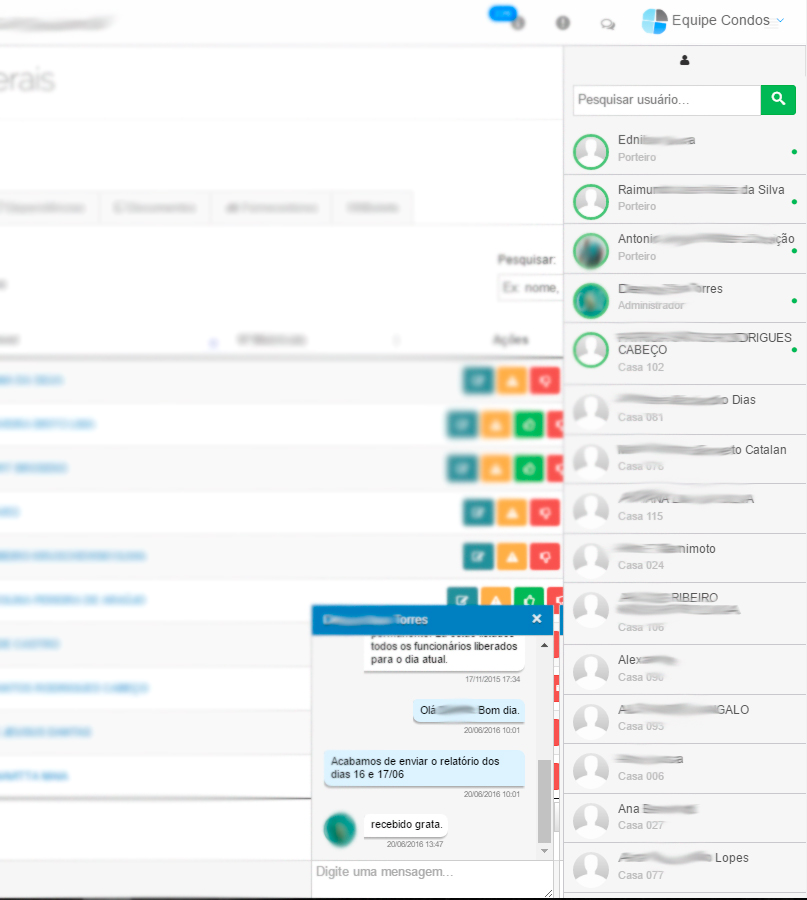The height and width of the screenshot is (900, 807).
Task: Click orange warning icon in first table row
Action: point(511,381)
